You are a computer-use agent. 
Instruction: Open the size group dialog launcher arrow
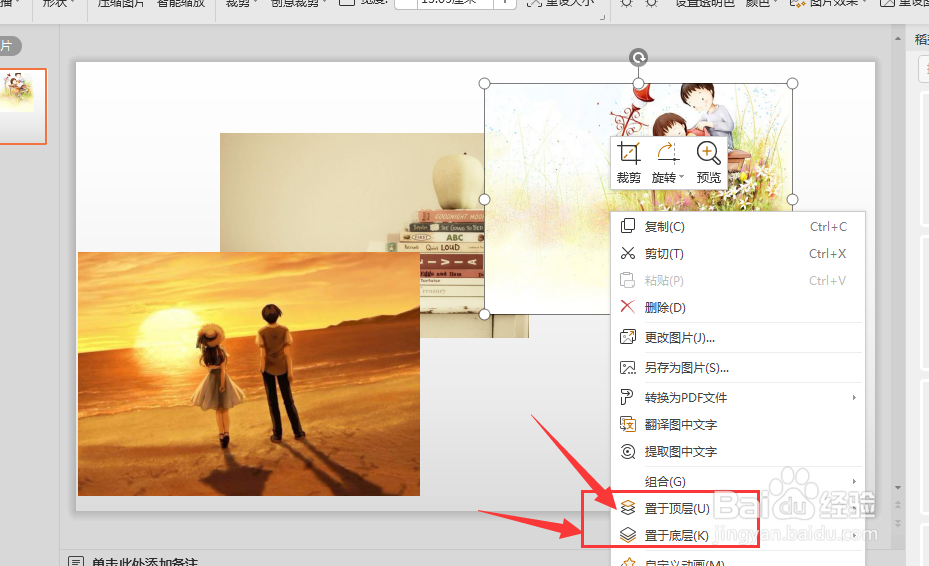[602, 17]
